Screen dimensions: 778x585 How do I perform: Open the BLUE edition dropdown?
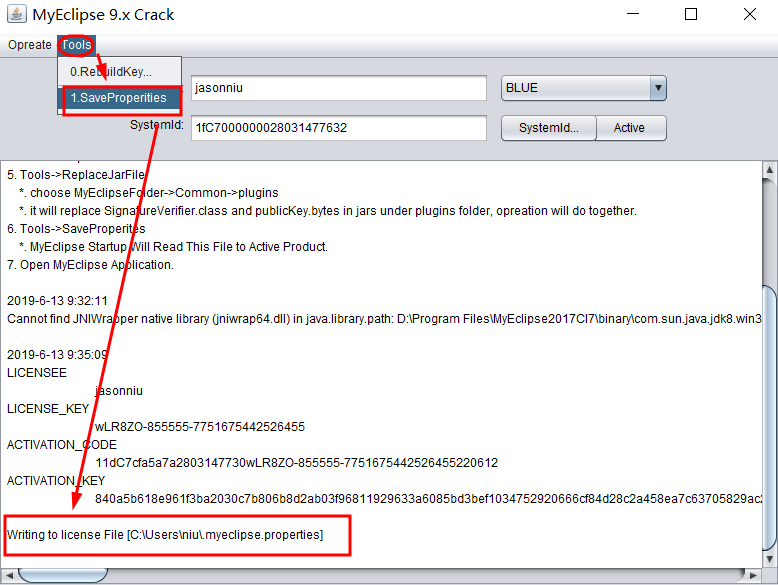pos(584,88)
